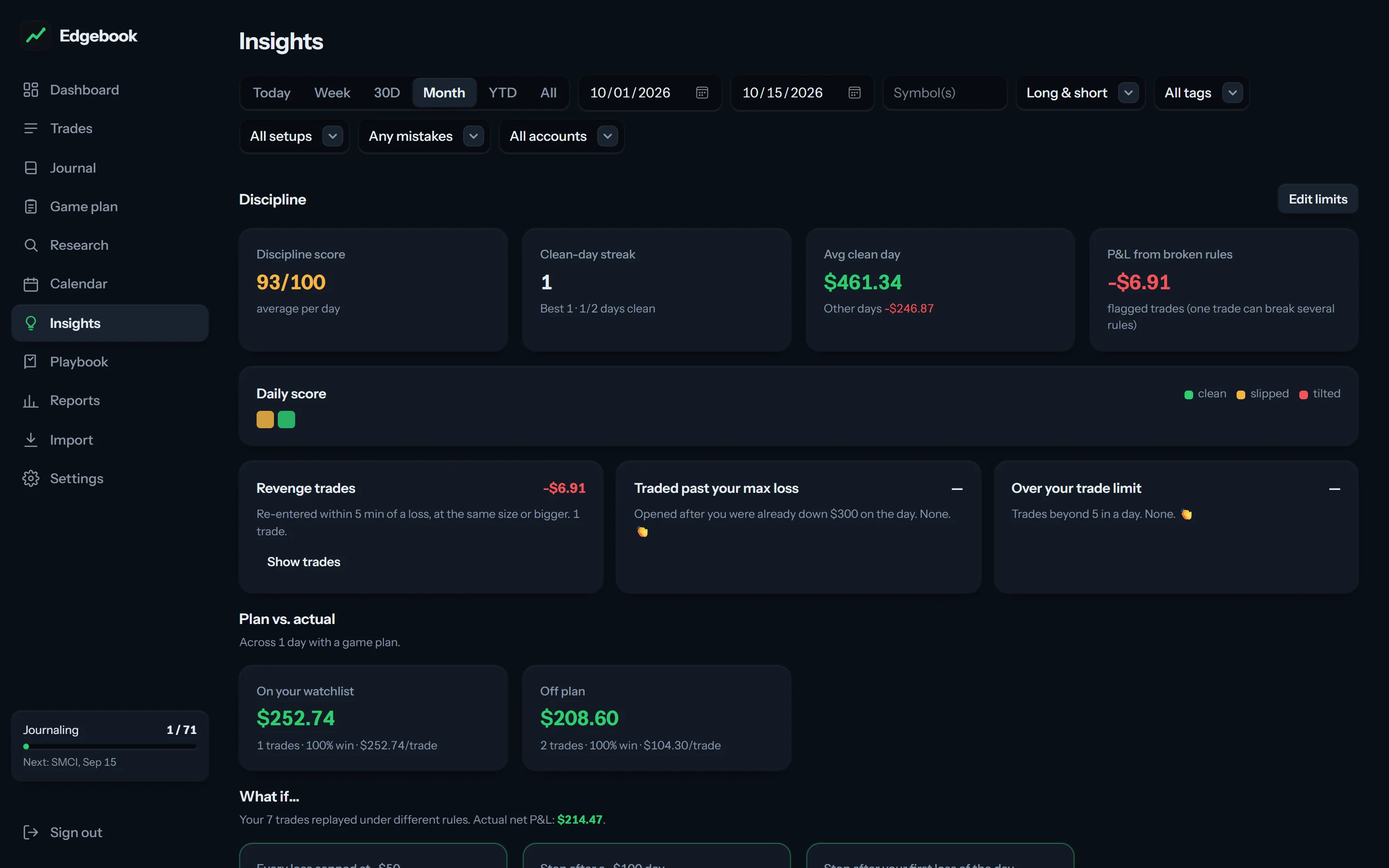1389x868 pixels.
Task: Click the Edit limits button
Action: 1317,199
